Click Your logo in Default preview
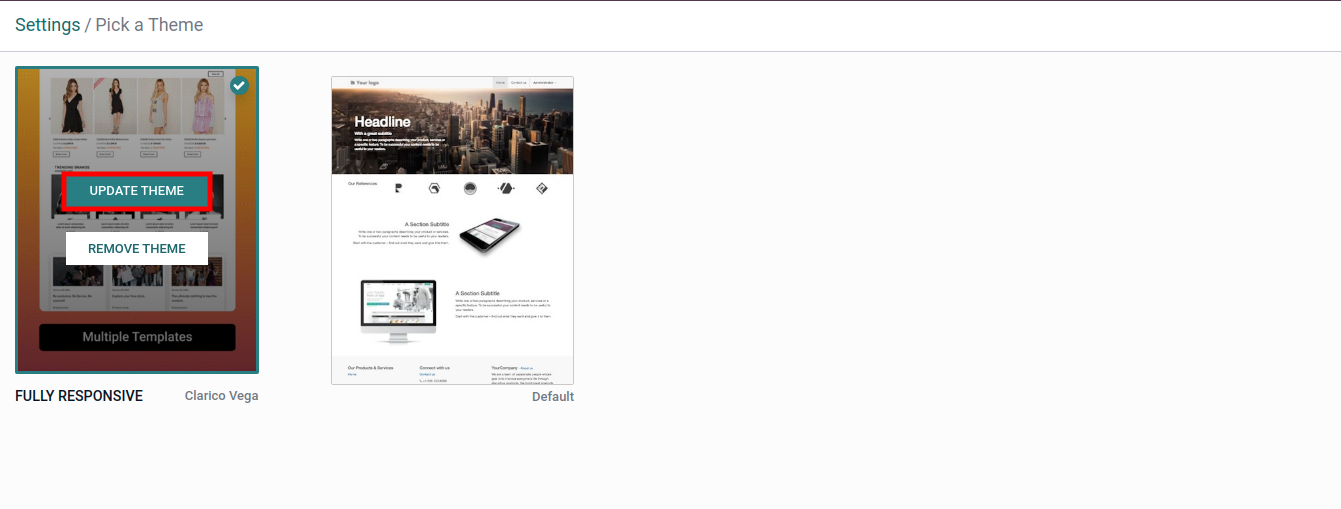 365,83
